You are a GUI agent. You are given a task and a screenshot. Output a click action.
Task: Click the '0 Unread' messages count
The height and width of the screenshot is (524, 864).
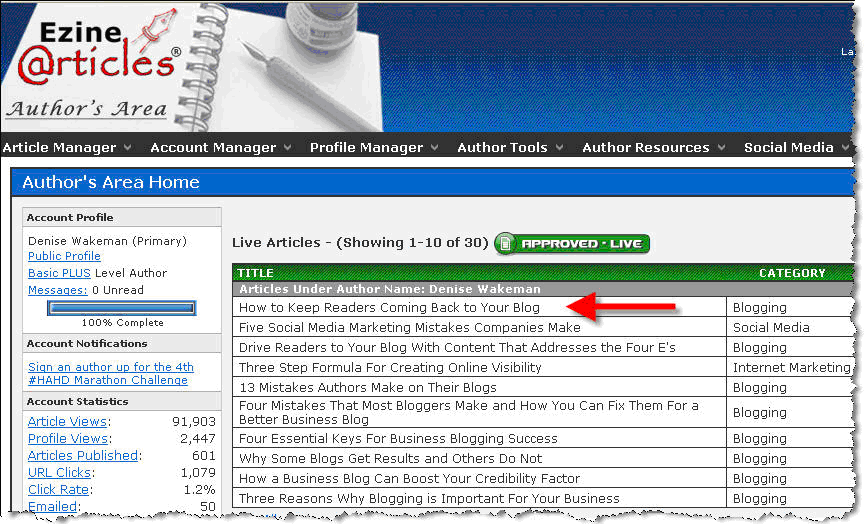pos(118,290)
